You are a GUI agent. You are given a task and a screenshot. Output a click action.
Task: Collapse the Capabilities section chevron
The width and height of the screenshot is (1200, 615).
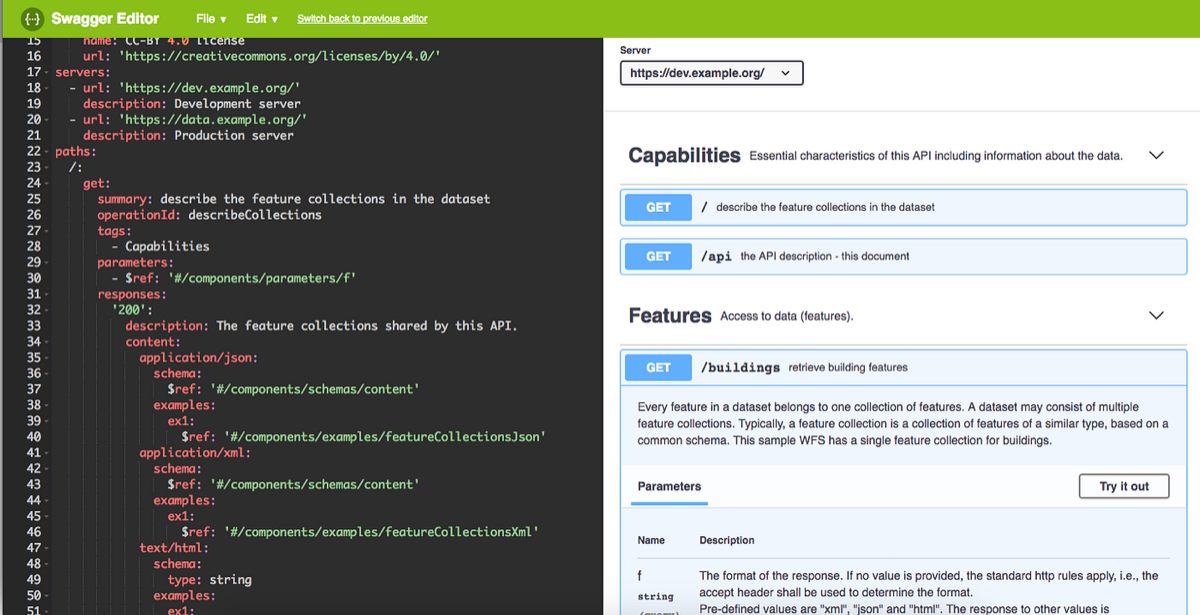tap(1157, 156)
